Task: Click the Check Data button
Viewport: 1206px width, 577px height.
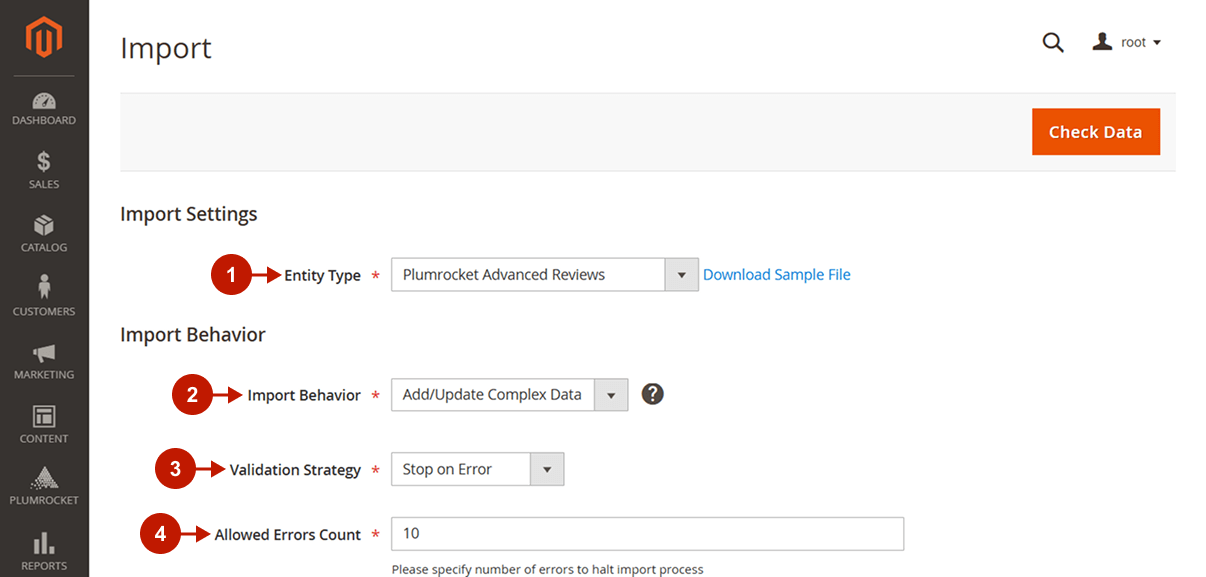Action: pyautogui.click(x=1095, y=132)
